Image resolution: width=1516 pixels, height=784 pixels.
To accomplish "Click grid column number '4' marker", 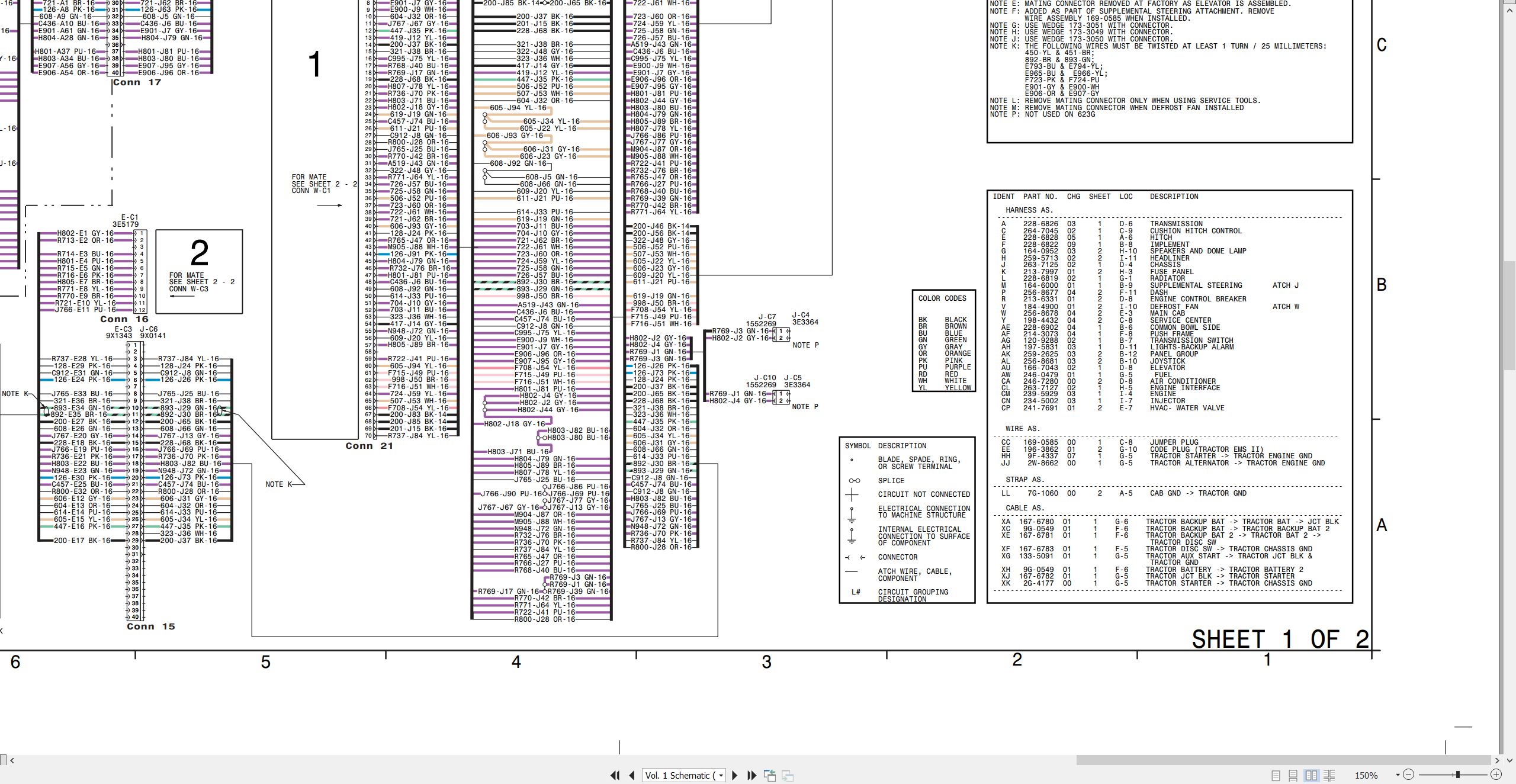I will (516, 662).
